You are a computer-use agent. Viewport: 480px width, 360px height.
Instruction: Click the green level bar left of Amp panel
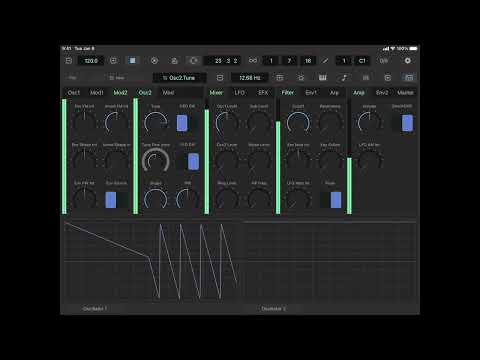point(349,185)
